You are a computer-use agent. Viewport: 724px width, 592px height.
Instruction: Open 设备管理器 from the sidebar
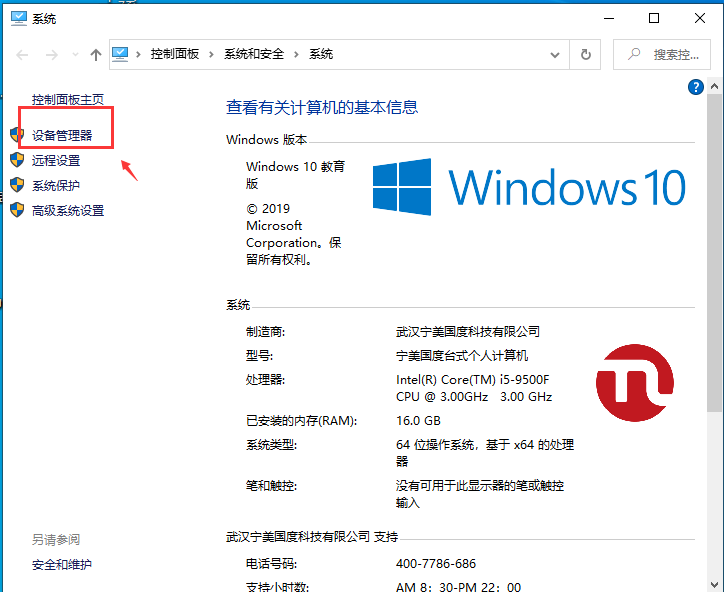[62, 135]
